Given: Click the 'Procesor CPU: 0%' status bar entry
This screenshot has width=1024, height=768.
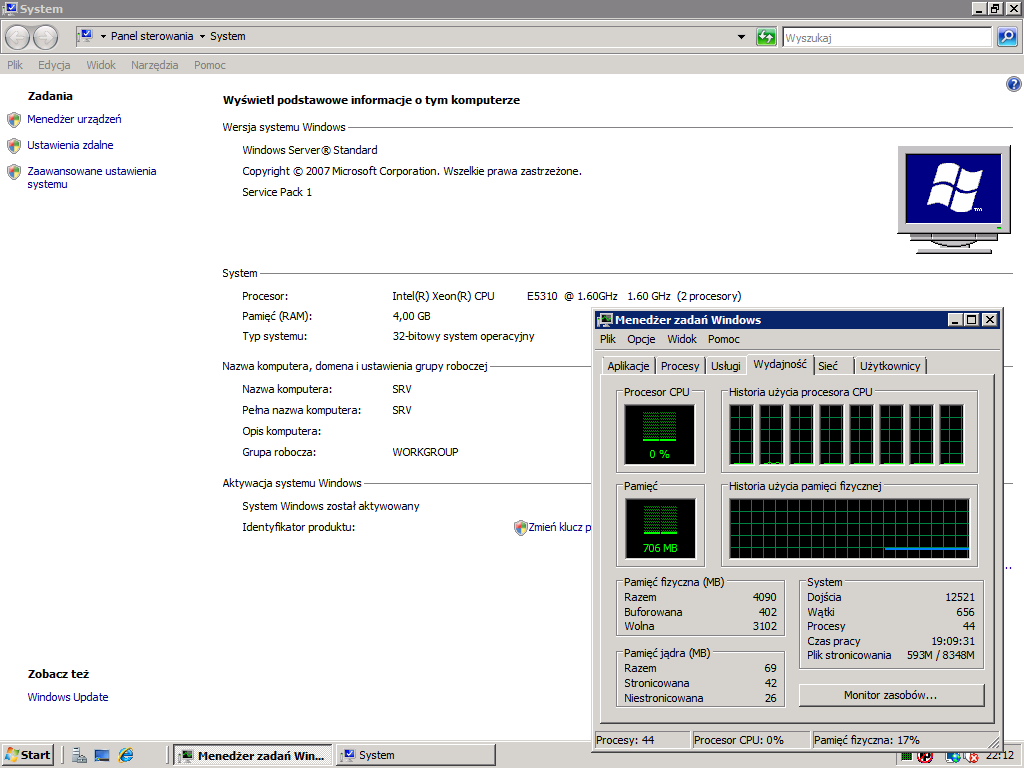Looking at the screenshot, I should pyautogui.click(x=750, y=740).
